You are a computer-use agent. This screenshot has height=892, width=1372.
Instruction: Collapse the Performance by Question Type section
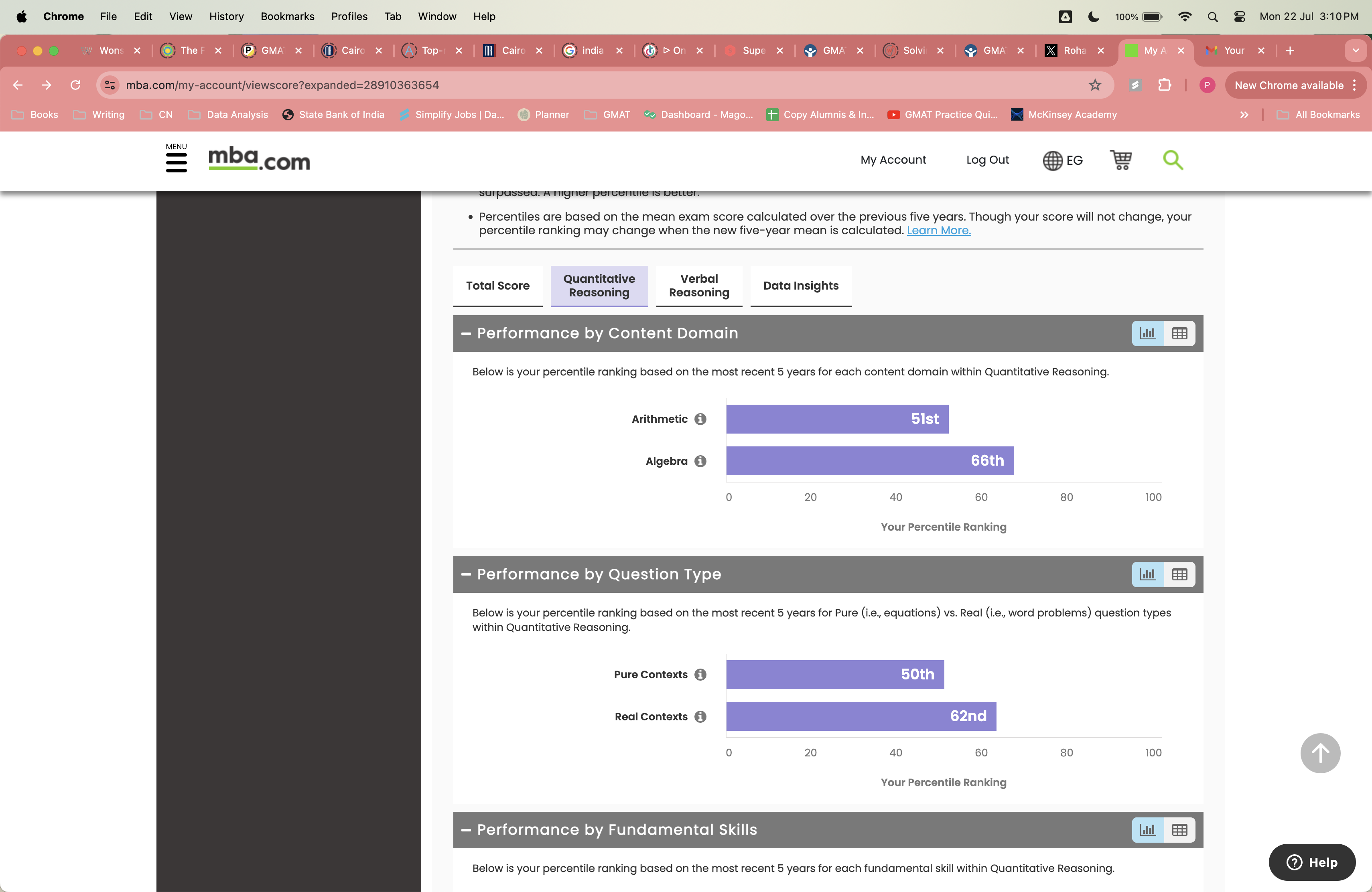pos(466,574)
